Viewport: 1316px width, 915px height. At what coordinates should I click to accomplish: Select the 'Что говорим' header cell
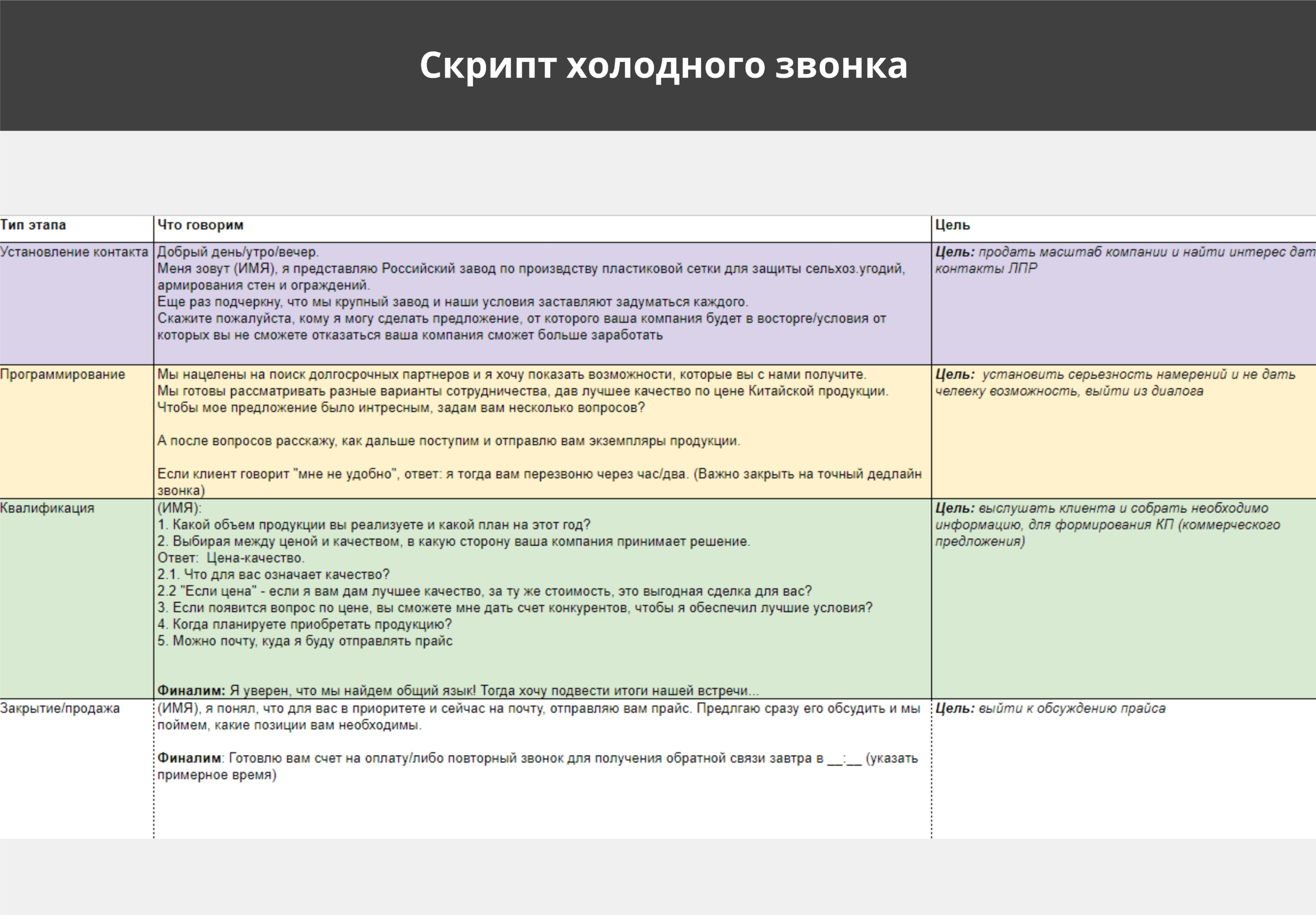[x=542, y=229]
